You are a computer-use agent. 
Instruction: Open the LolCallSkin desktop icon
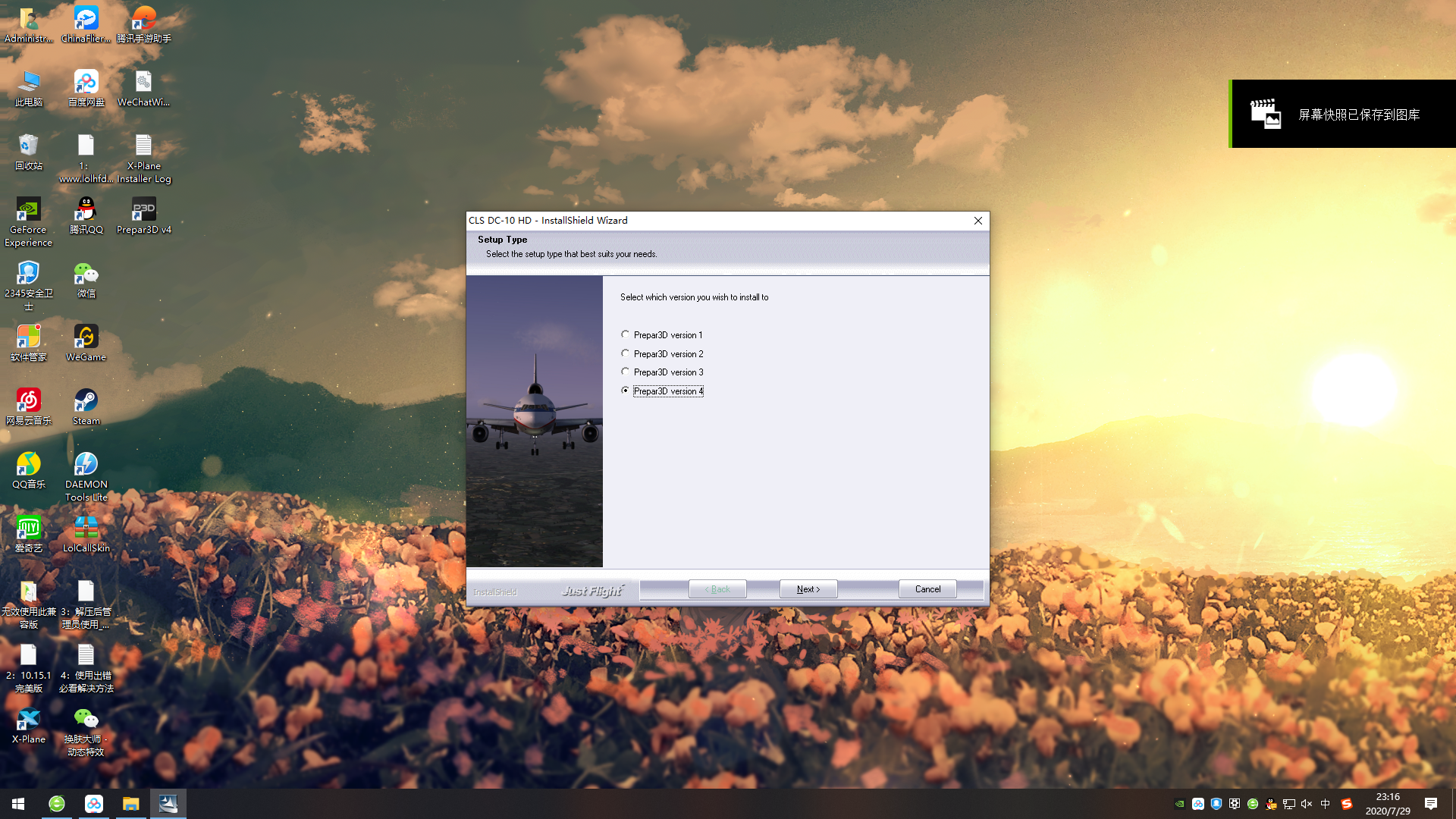86,535
